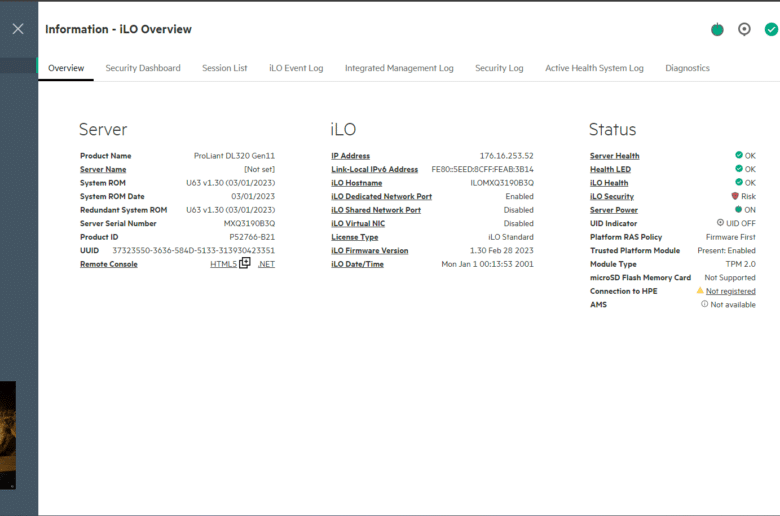
Task: Open the iLO Virtual NIC link
Action: coord(358,223)
